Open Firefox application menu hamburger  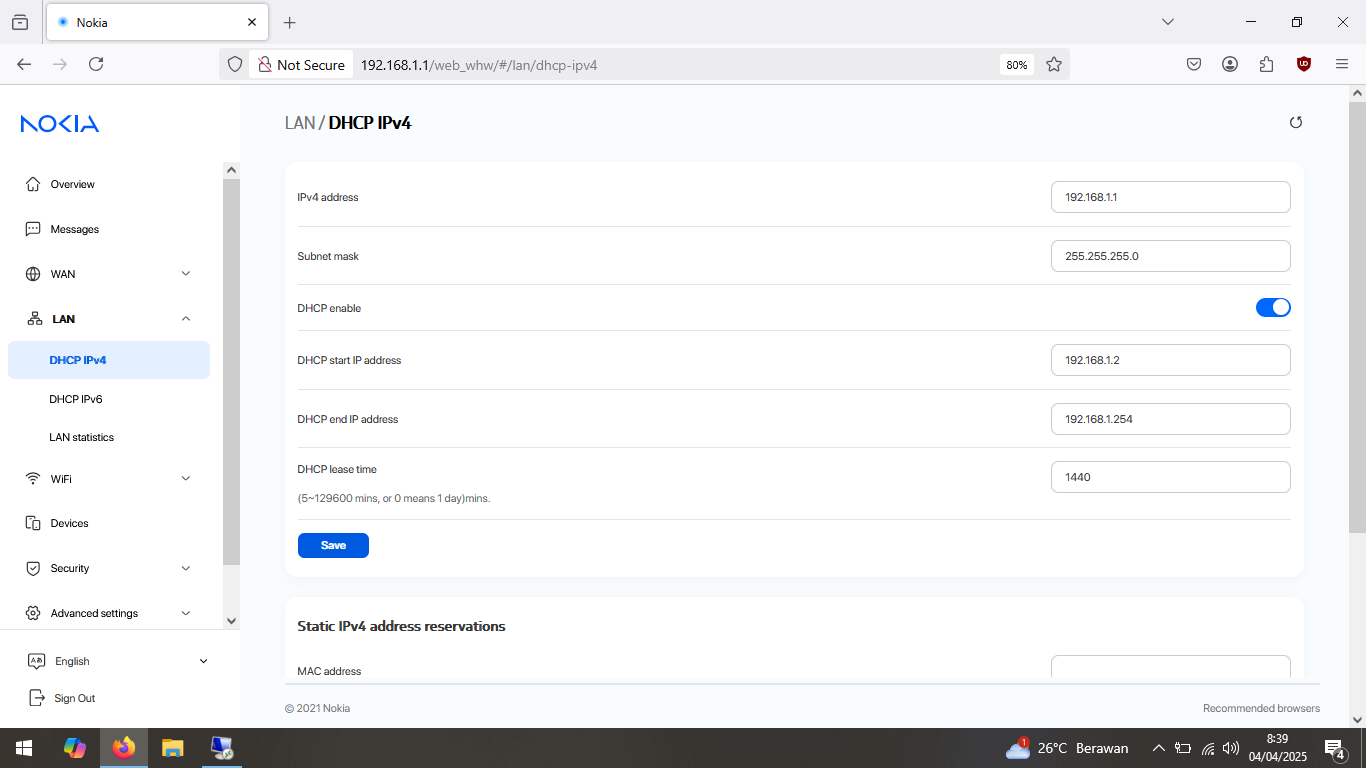pos(1342,64)
